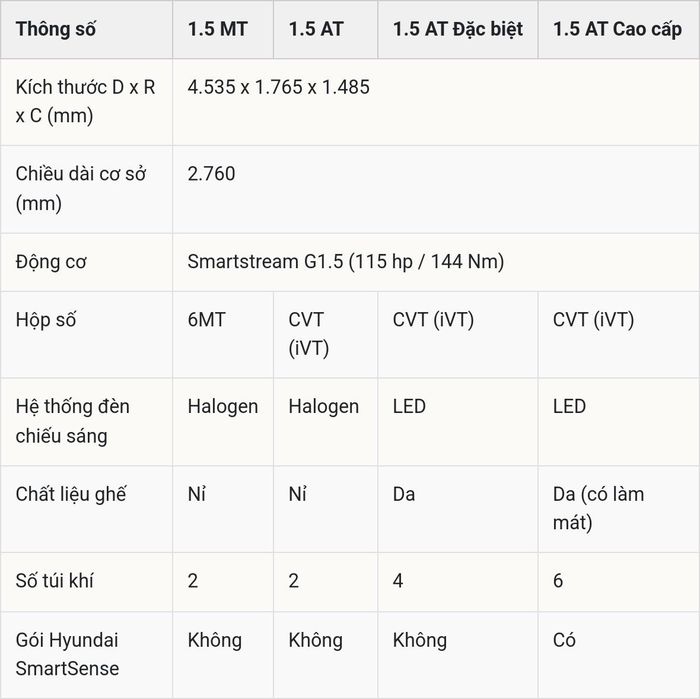Click the 'Thông số' column header

(55, 29)
